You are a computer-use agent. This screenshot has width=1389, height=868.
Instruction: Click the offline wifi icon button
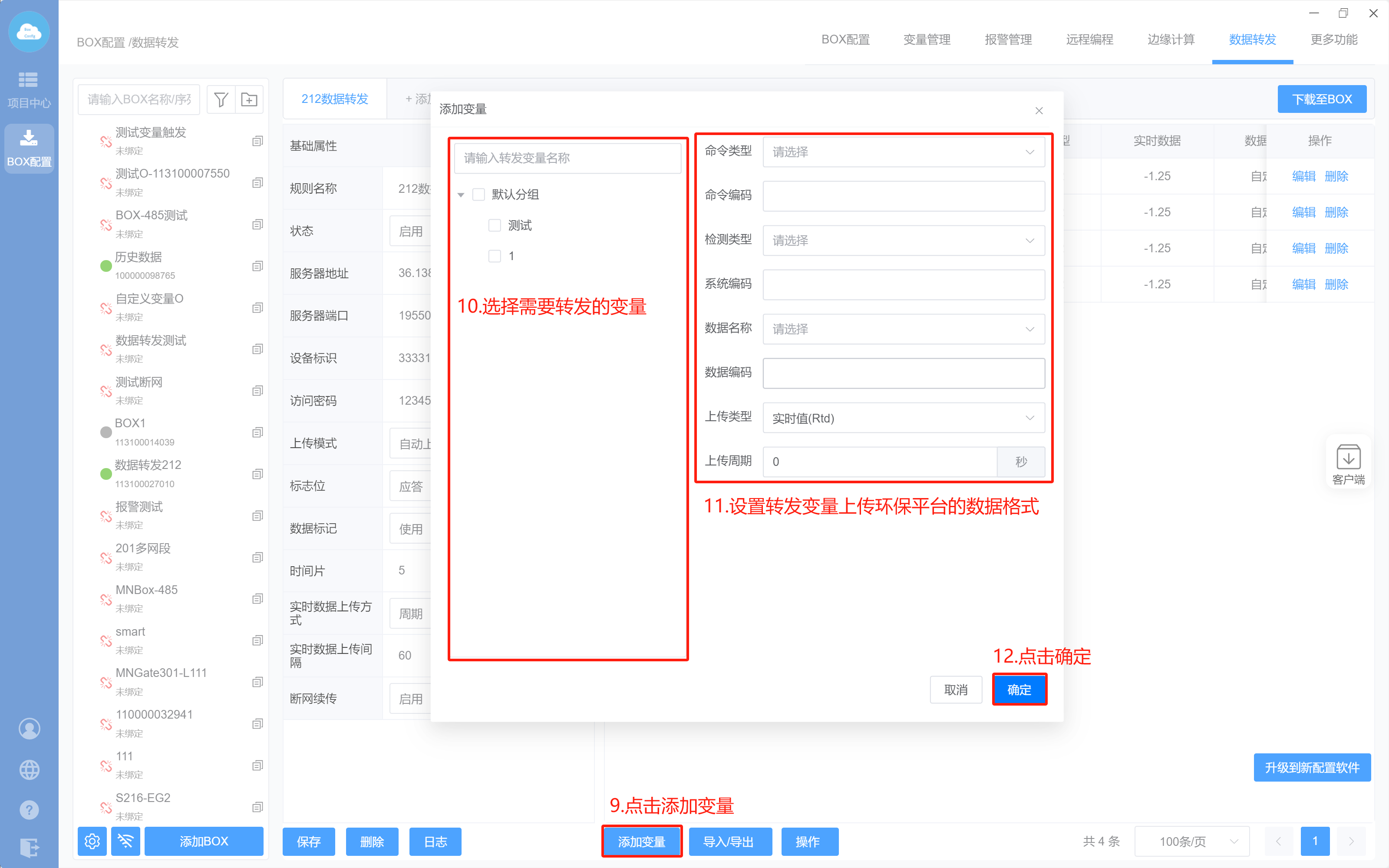tap(125, 841)
